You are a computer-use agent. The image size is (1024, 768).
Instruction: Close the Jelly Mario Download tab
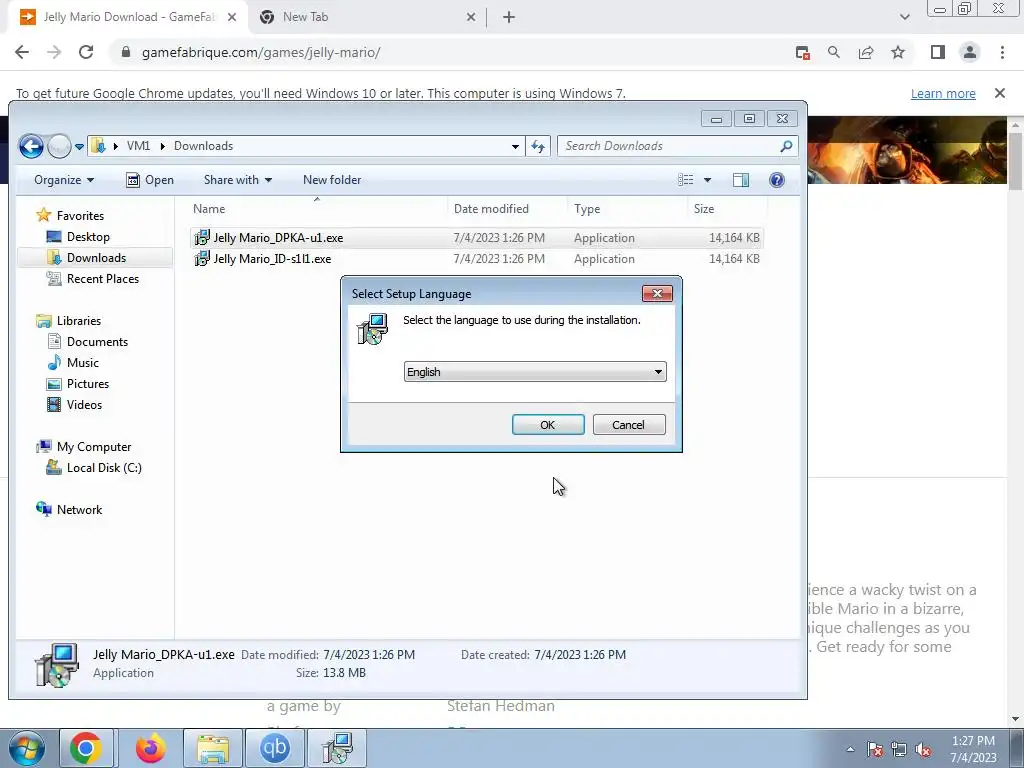232,17
